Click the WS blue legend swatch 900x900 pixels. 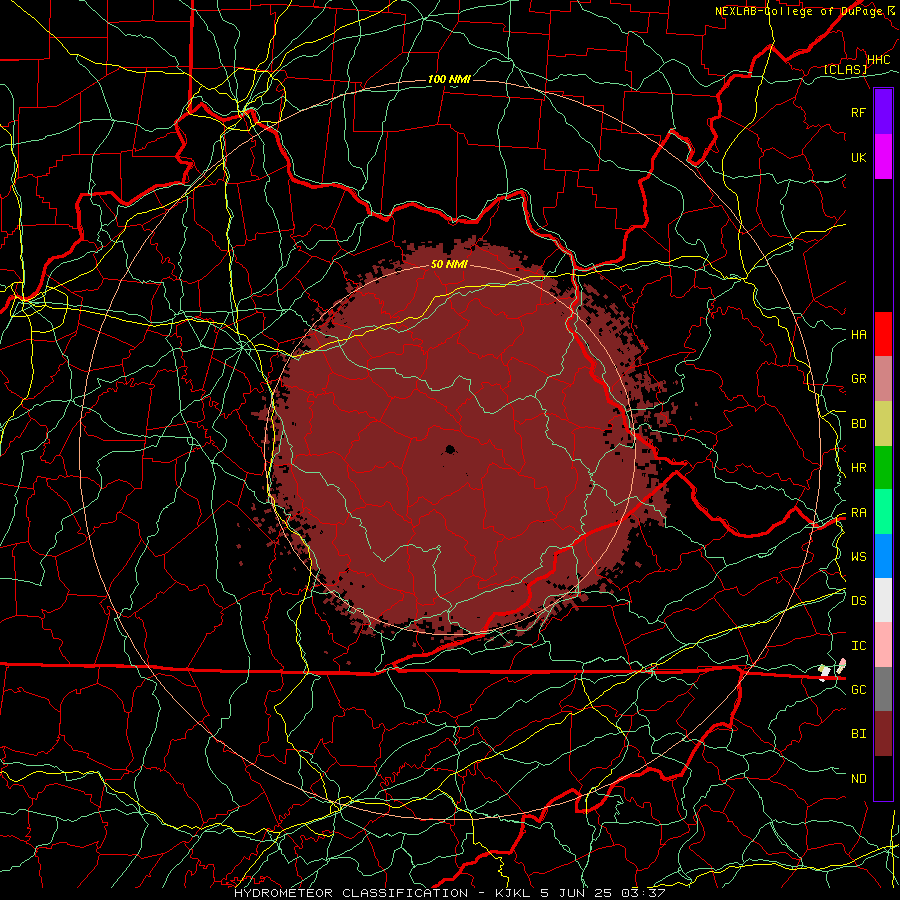pyautogui.click(x=883, y=556)
